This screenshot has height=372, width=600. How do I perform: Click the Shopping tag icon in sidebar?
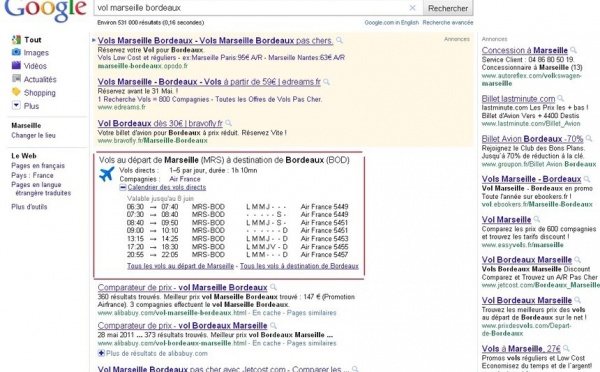click(16, 92)
